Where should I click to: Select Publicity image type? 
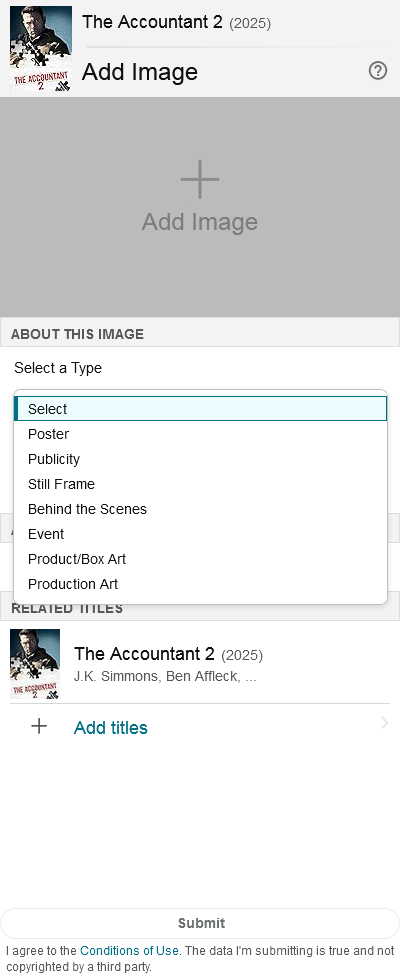[x=200, y=459]
